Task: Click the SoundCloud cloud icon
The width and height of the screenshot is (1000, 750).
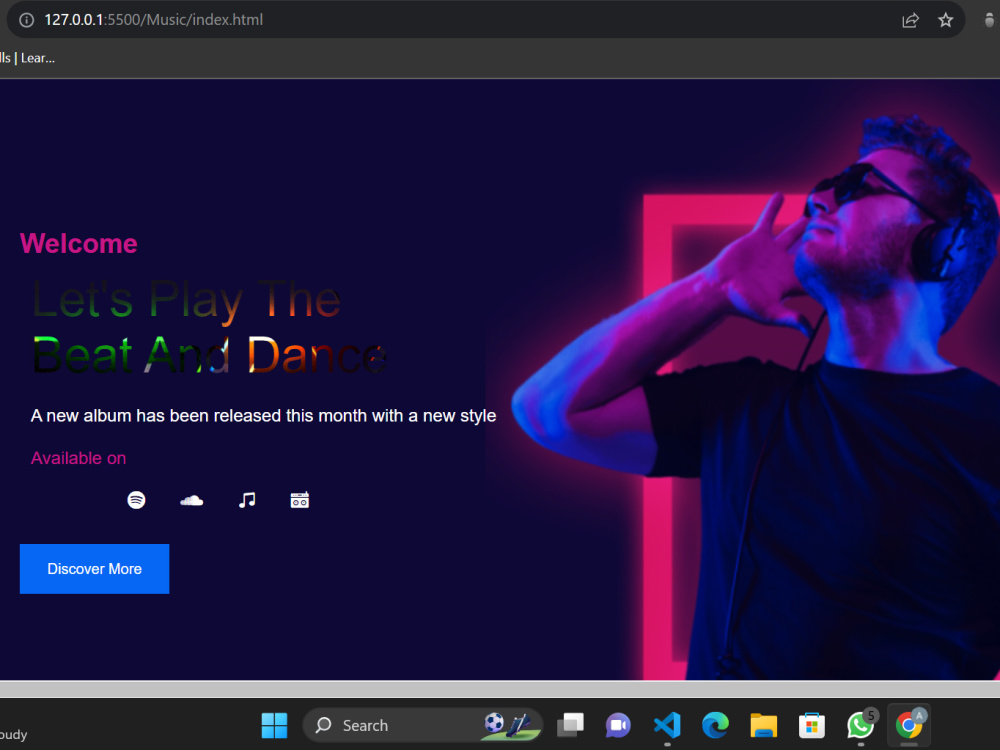Action: click(x=191, y=501)
